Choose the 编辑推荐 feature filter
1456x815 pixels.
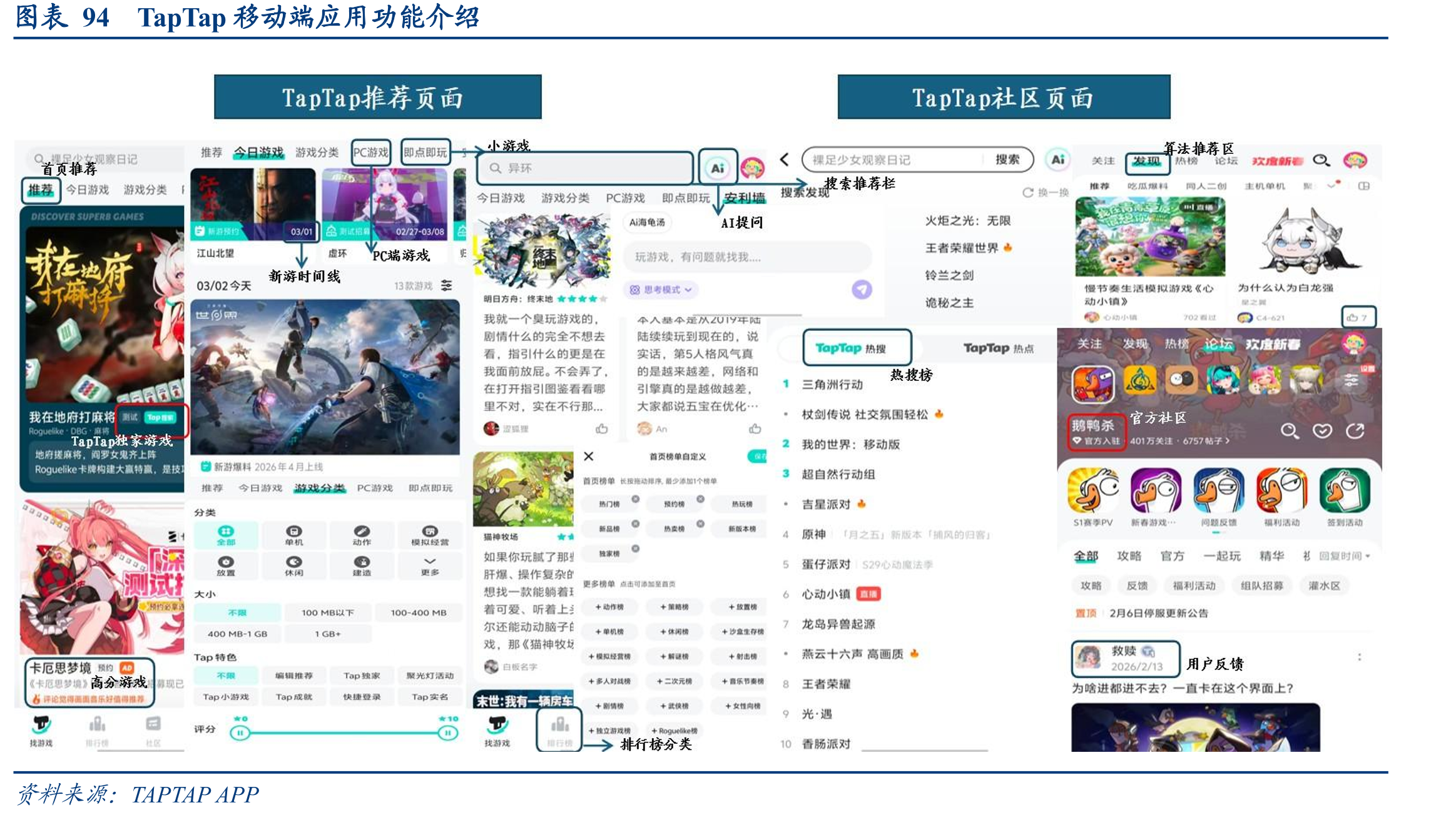(x=293, y=676)
